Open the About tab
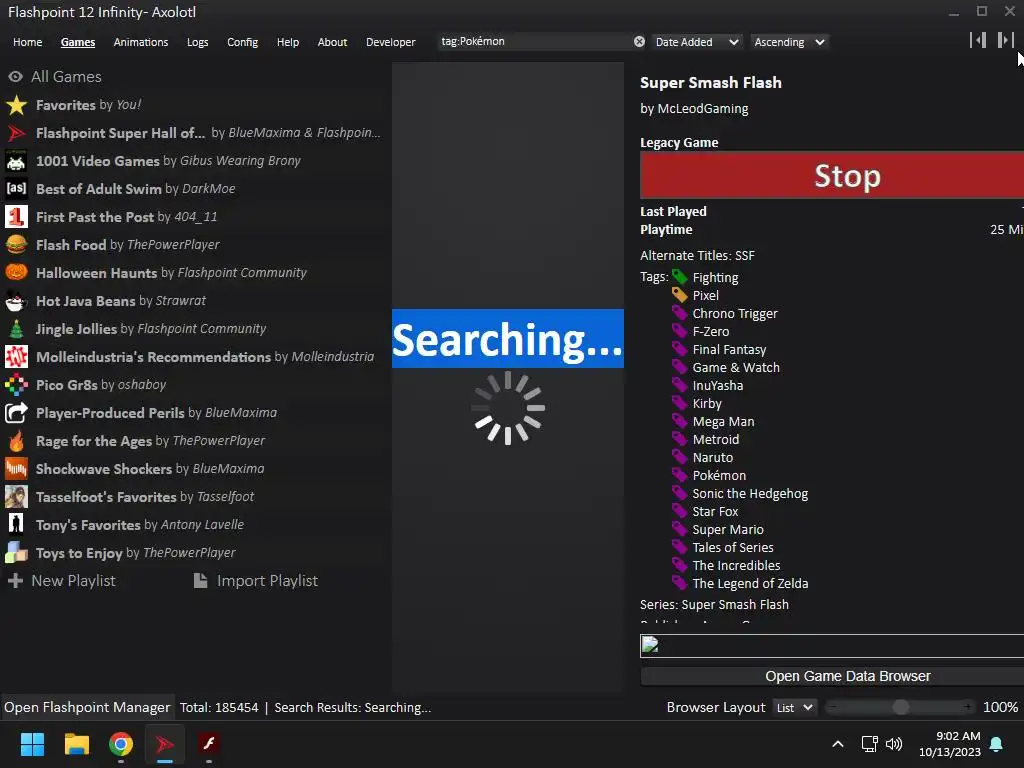Screen dimensions: 1024x768 pyautogui.click(x=332, y=42)
